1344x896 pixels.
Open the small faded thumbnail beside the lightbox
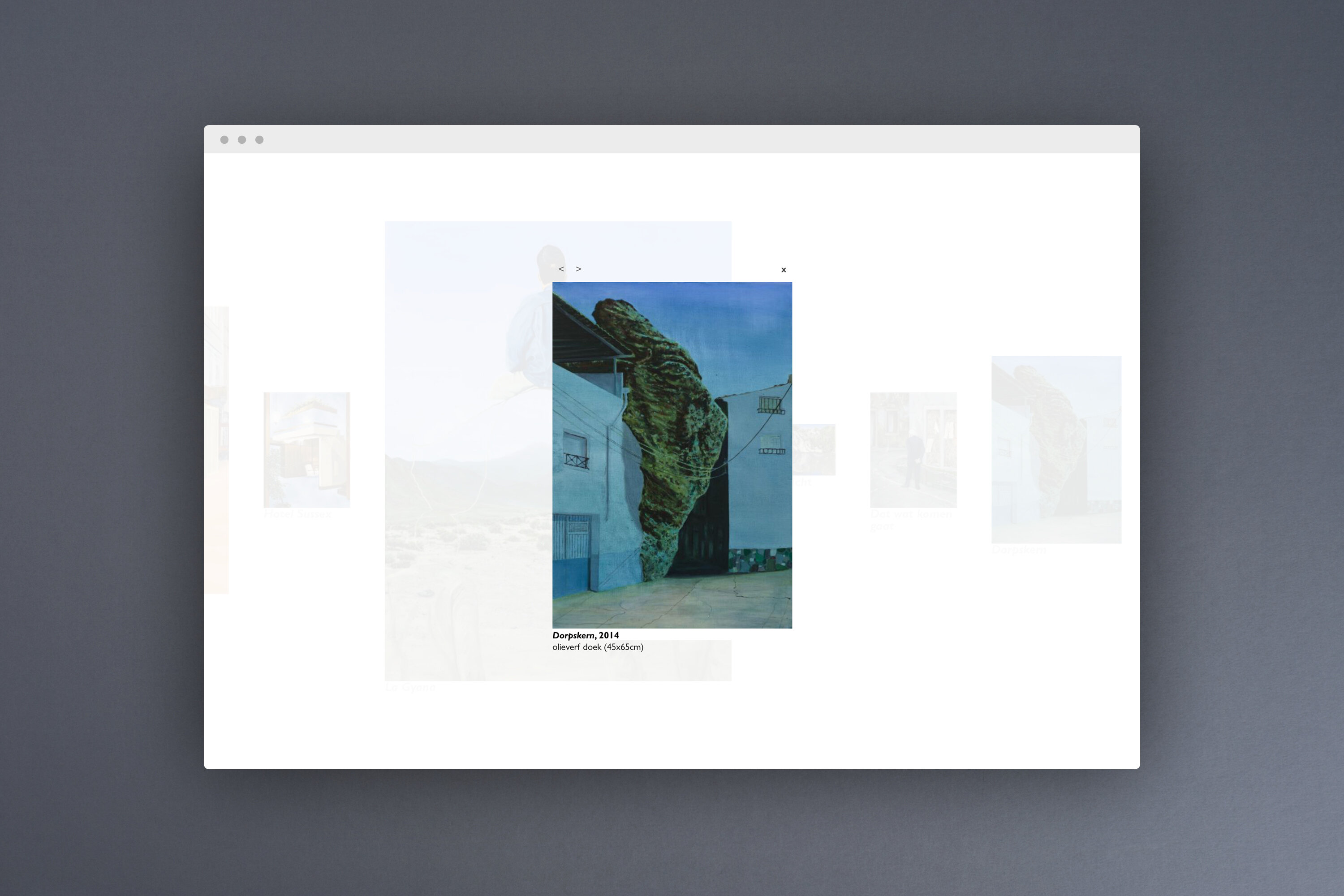coord(814,450)
